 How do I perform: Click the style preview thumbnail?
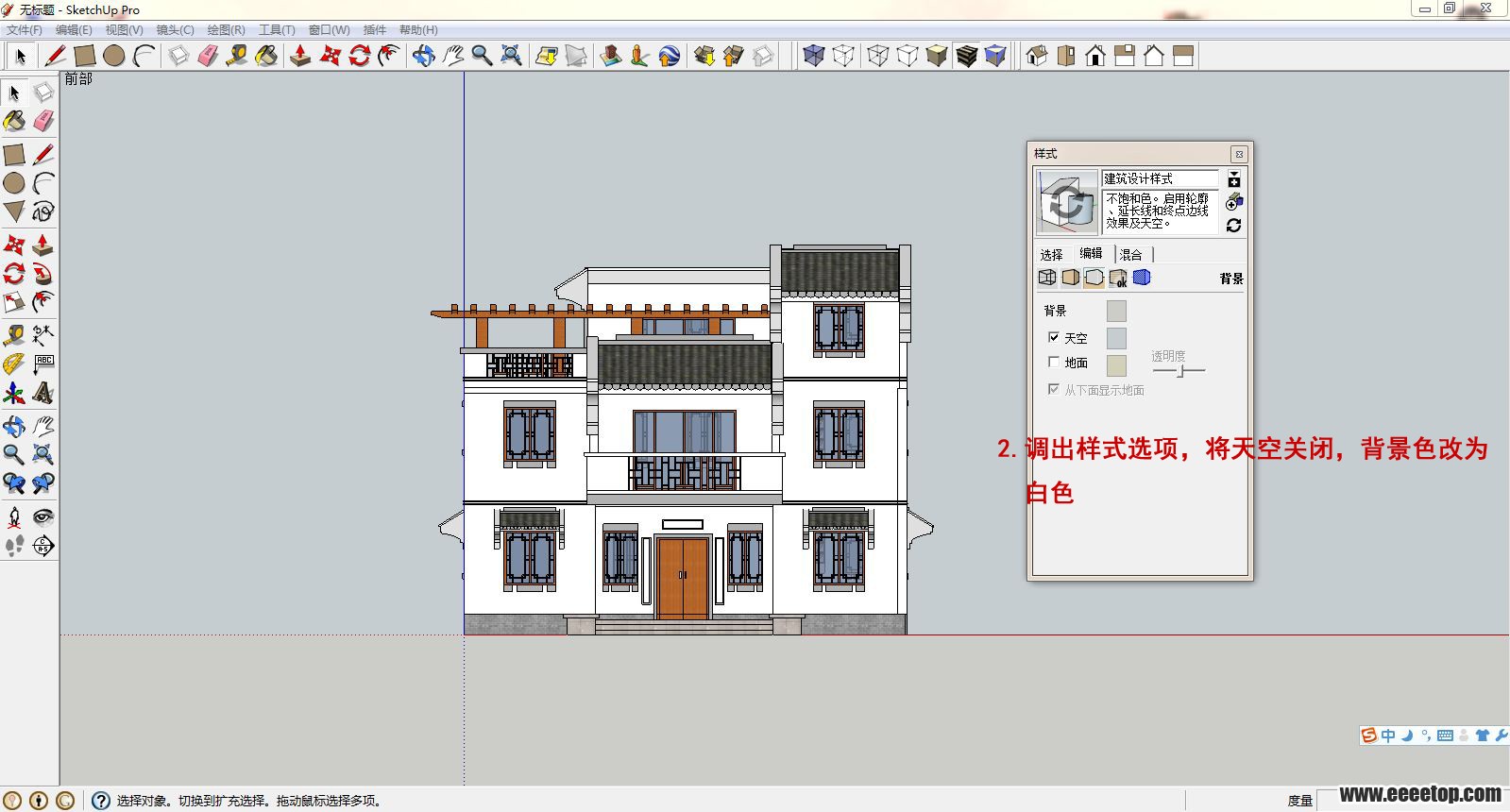(1067, 202)
